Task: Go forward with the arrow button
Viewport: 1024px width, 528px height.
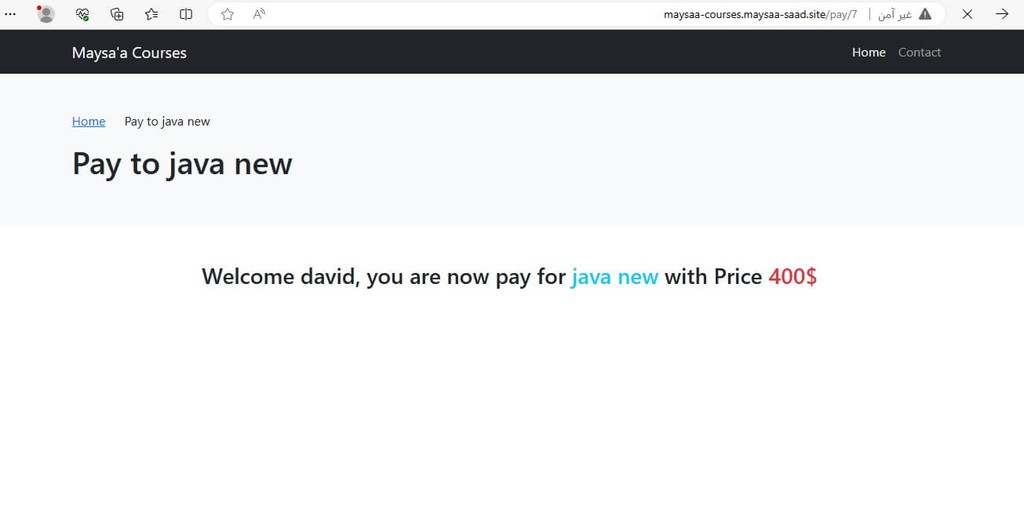Action: [1002, 14]
